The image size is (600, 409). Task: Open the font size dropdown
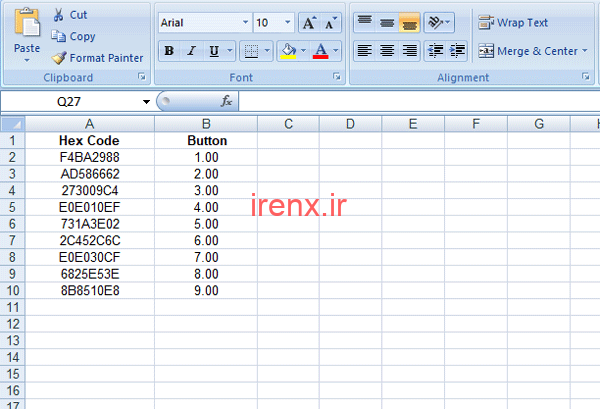(288, 22)
